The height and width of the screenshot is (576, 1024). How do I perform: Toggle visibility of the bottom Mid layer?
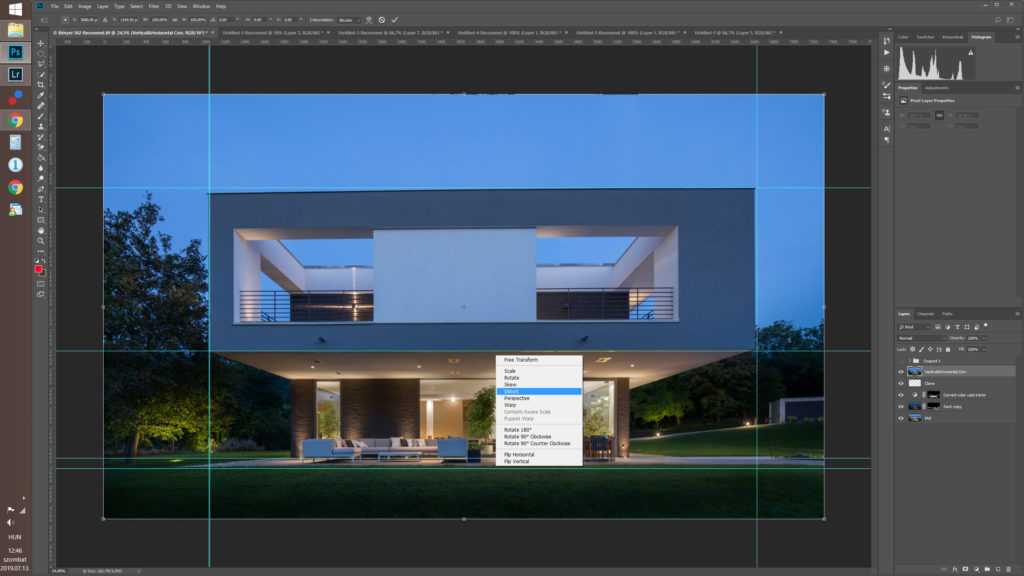point(901,419)
